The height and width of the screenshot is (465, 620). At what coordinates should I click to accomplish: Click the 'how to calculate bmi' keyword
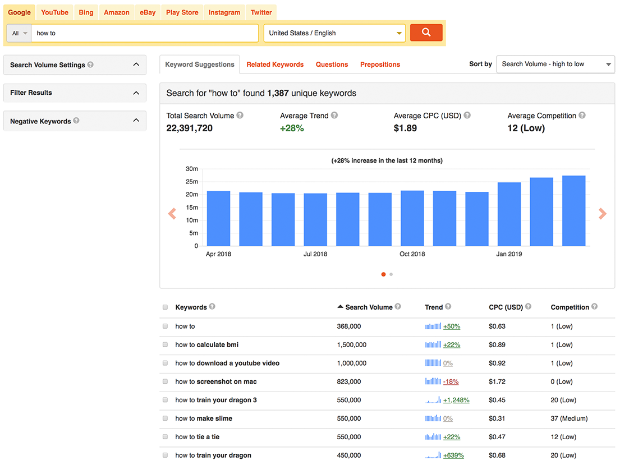click(x=207, y=344)
